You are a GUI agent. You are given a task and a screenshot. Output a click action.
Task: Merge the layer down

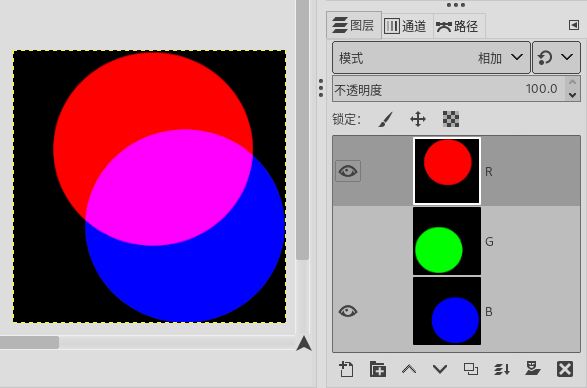[x=502, y=369]
